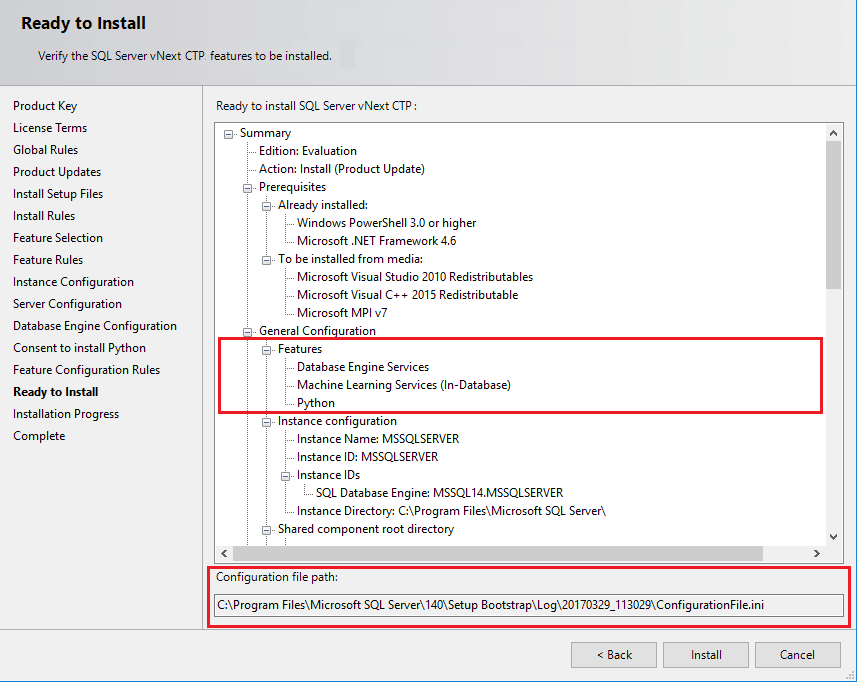This screenshot has height=682, width=857.
Task: Select the Machine Learning Services entry
Action: 403,384
